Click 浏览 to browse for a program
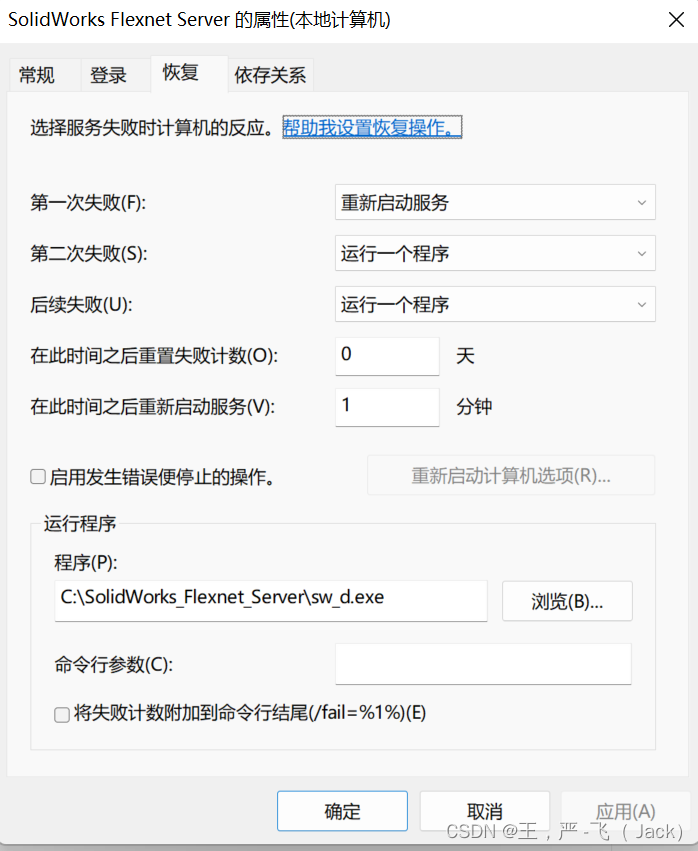 click(567, 601)
